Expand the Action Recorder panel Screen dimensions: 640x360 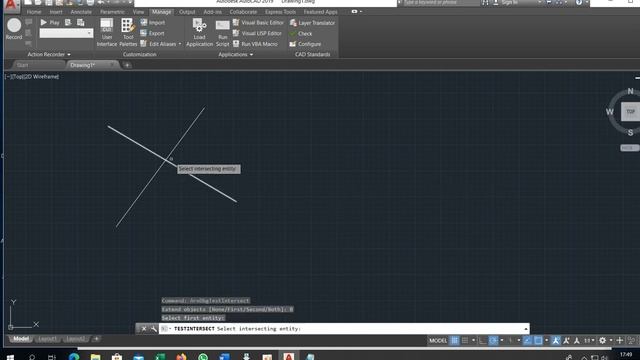(x=49, y=54)
